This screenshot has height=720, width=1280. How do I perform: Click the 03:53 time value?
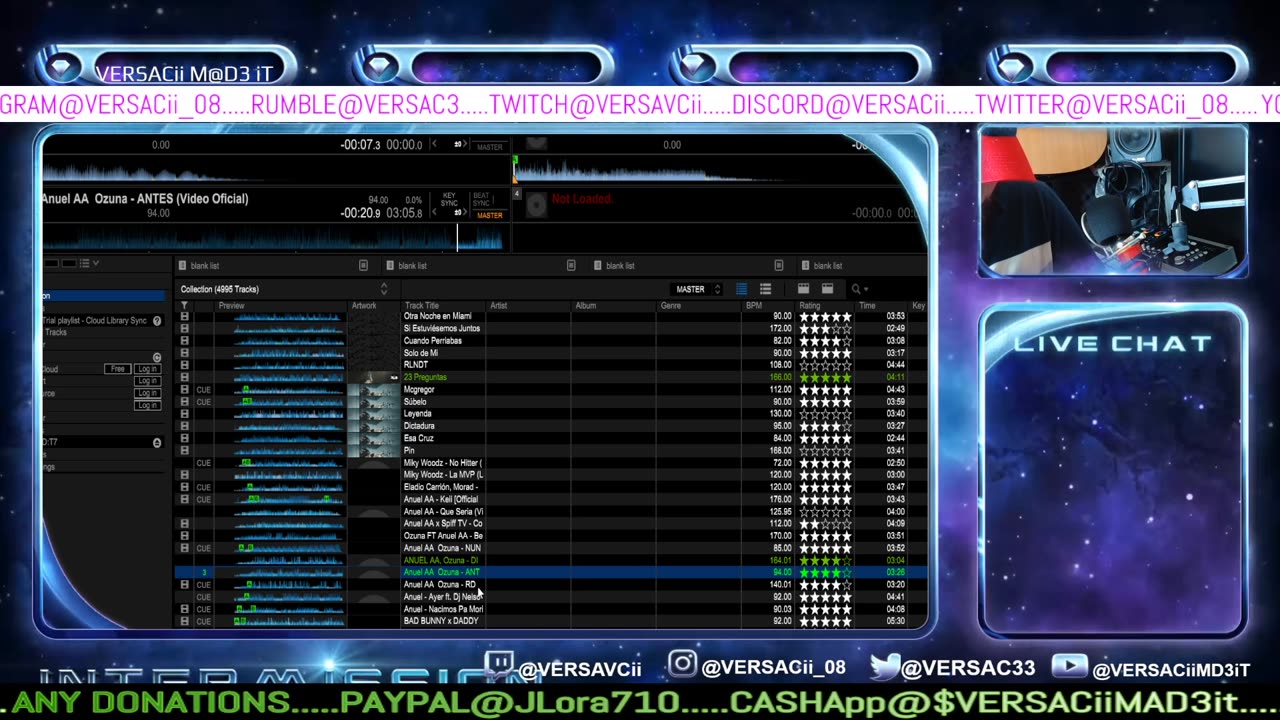click(x=895, y=316)
